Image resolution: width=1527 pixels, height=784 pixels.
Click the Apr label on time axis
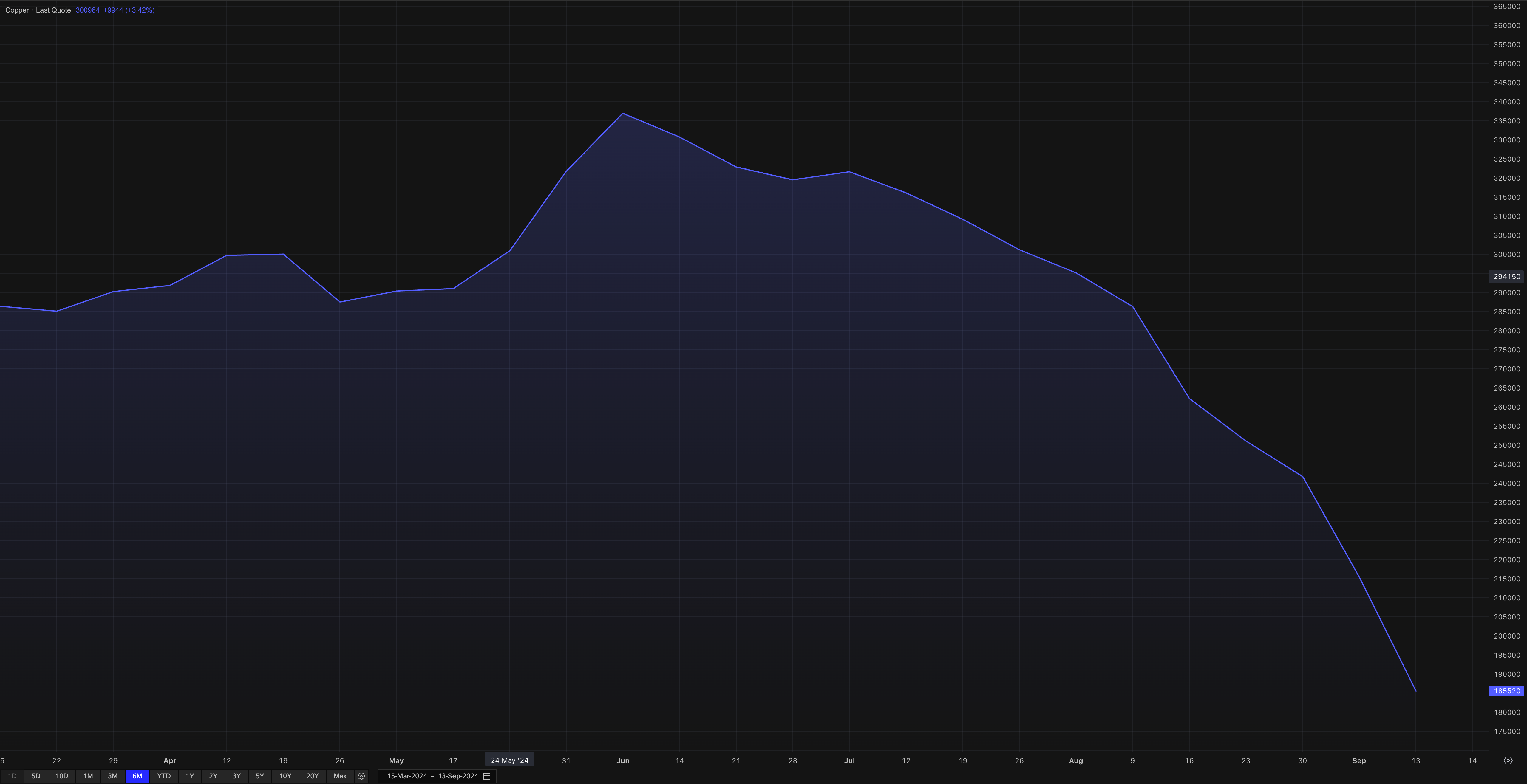click(x=170, y=761)
